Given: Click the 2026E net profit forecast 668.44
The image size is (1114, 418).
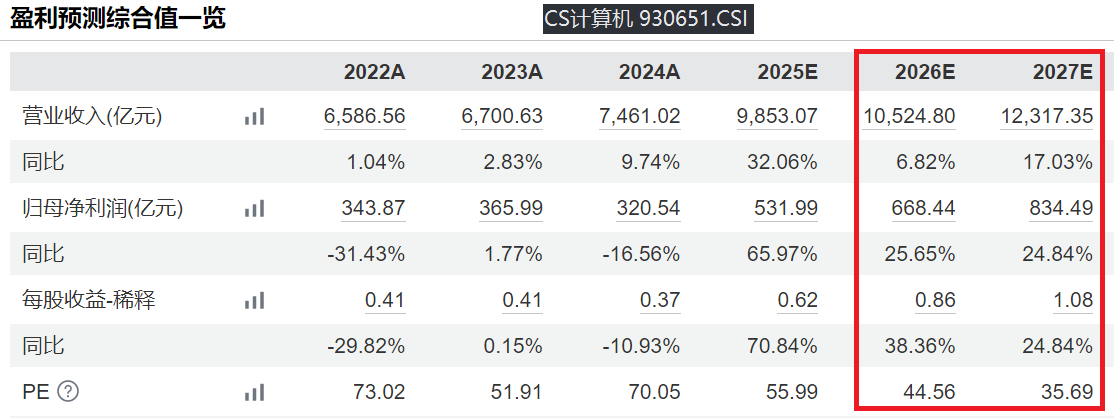Looking at the screenshot, I should pyautogui.click(x=923, y=209).
